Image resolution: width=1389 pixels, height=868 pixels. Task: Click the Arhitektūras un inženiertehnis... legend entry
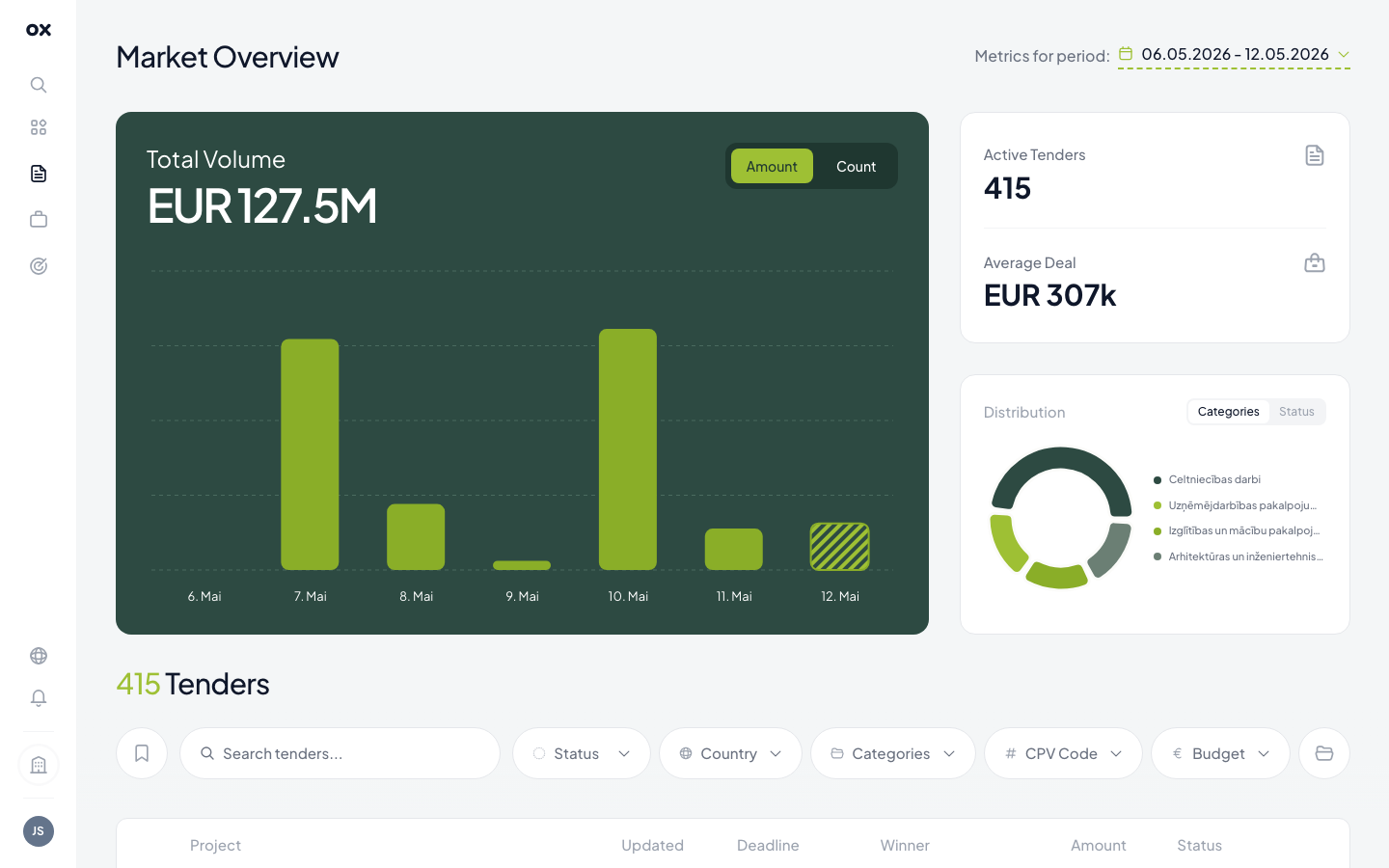[x=1239, y=556]
